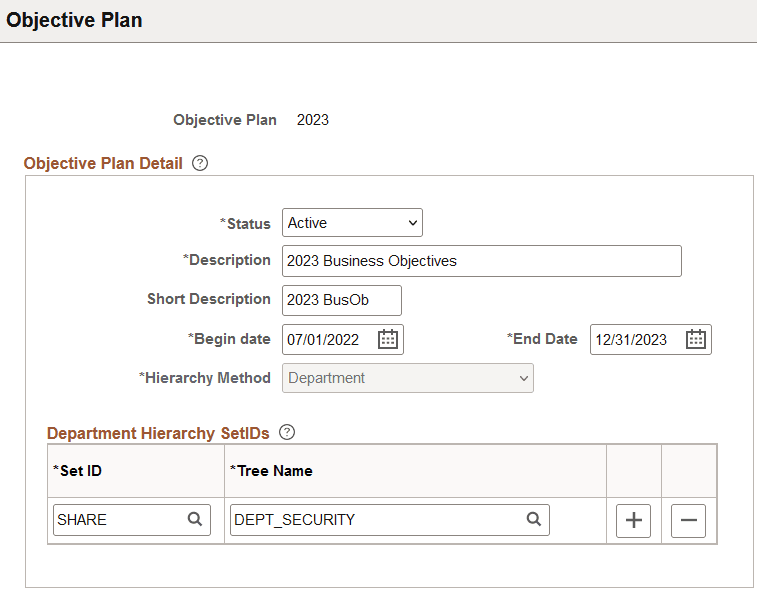Viewport: 757px width, 592px height.
Task: Look up Set ID with magnifier icon
Action: (195, 520)
